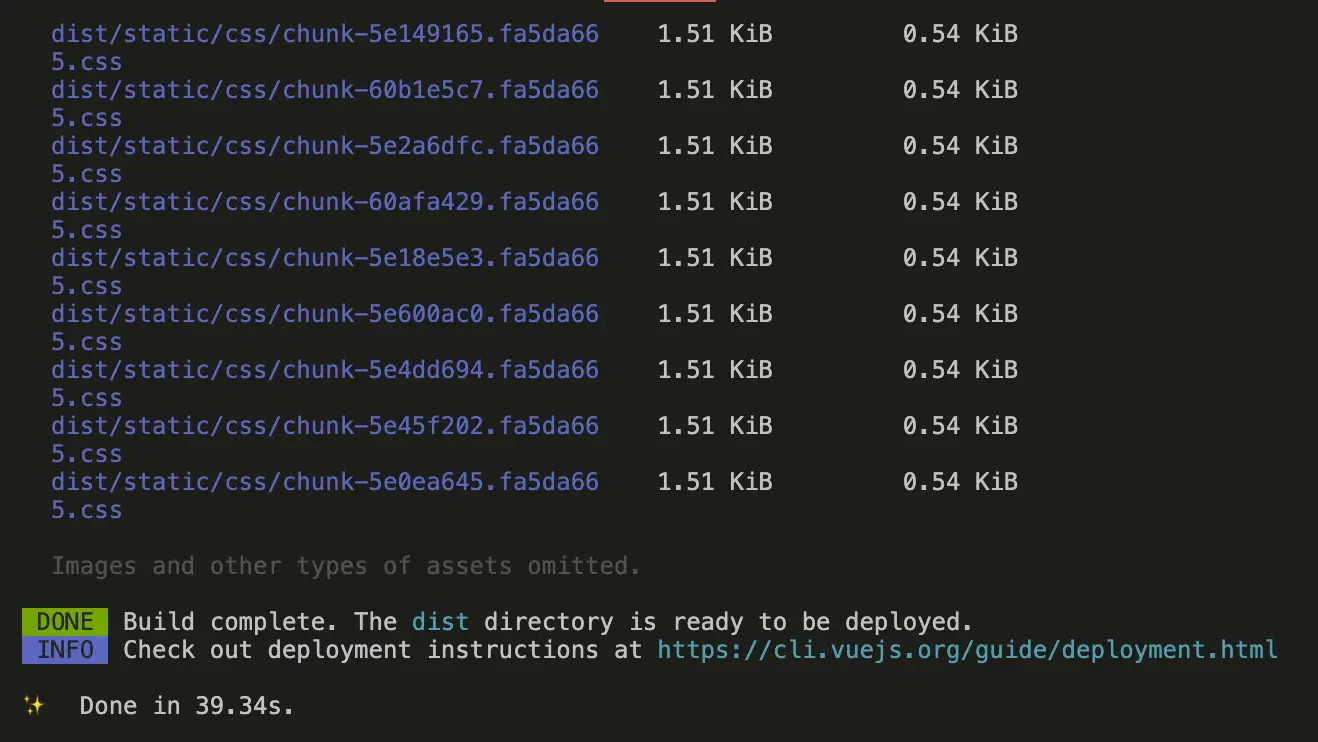Click the blue INFO status badge
The height and width of the screenshot is (742, 1318).
(x=64, y=650)
